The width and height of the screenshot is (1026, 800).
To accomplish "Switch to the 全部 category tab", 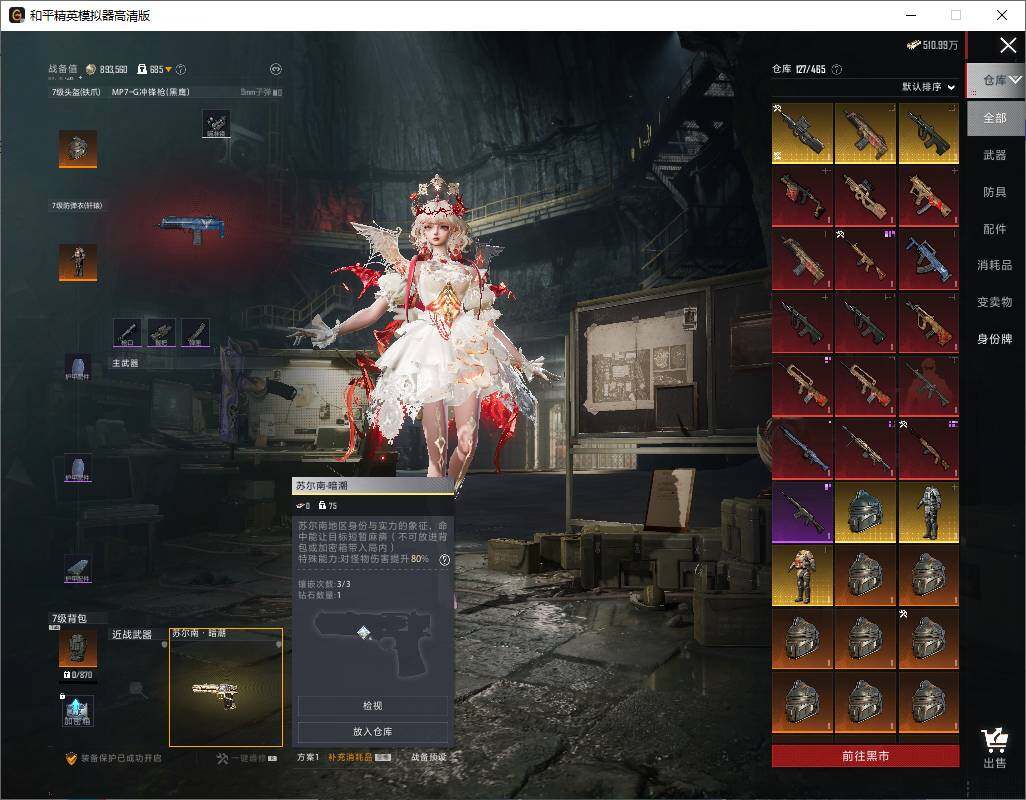I will 995,118.
